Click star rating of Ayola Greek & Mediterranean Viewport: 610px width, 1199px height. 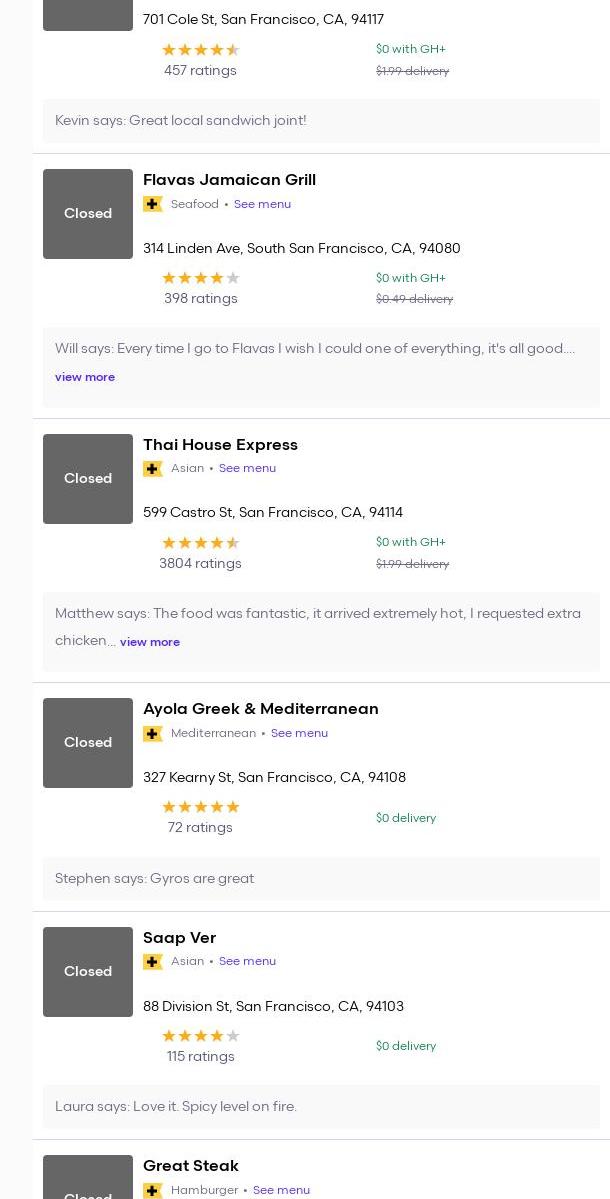(201, 807)
